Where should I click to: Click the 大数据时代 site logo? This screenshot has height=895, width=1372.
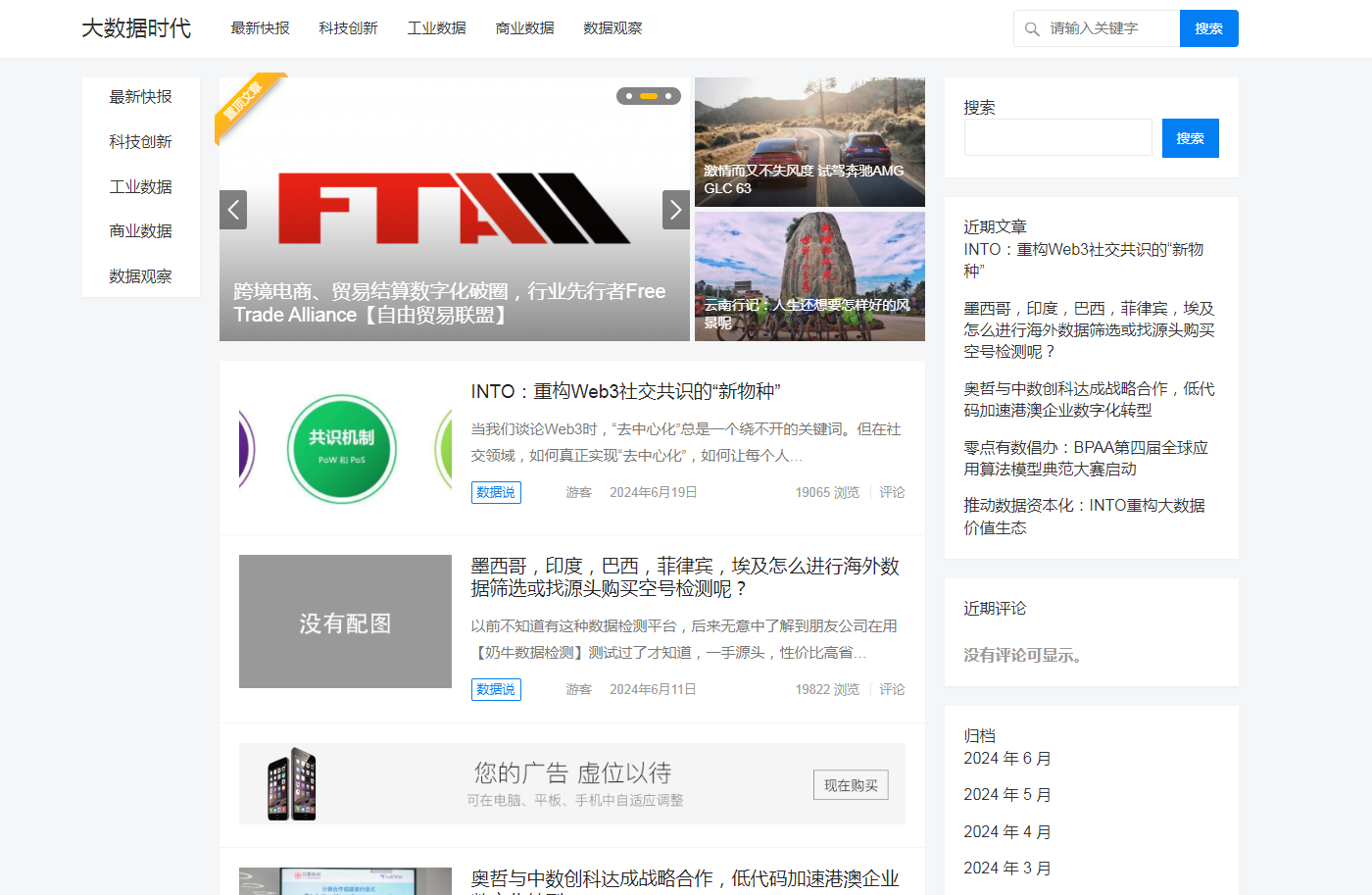pos(136,28)
